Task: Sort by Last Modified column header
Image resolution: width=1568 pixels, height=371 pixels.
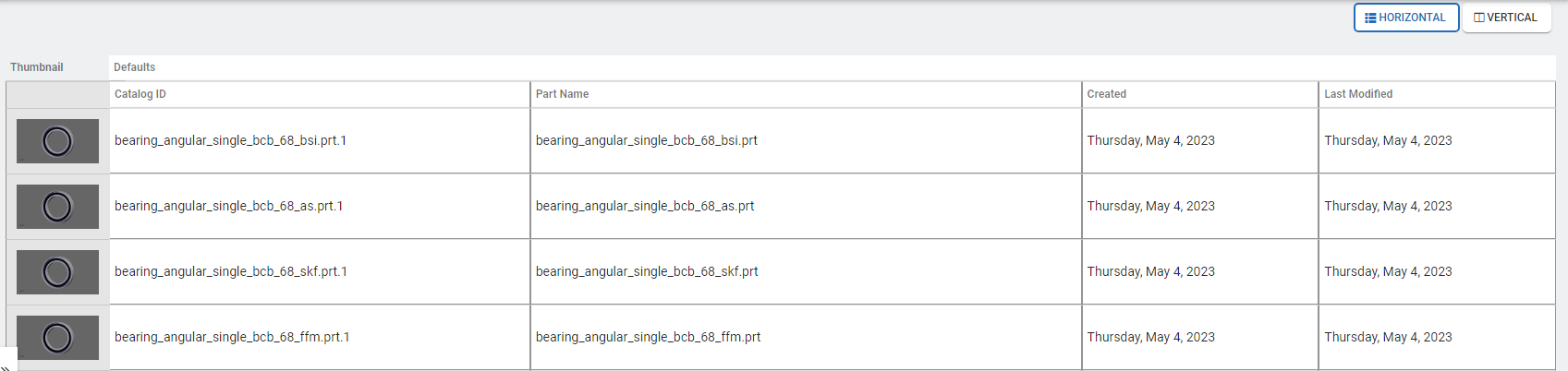Action: 1357,94
